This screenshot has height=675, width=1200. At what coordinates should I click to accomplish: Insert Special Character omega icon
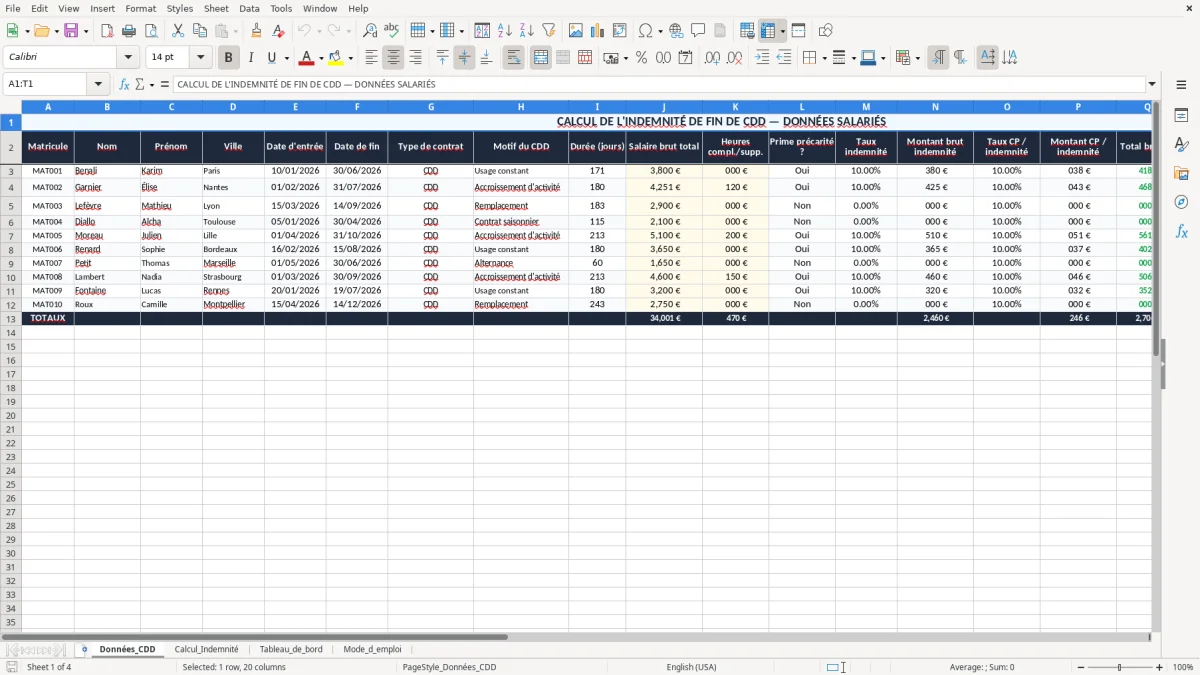coord(645,31)
